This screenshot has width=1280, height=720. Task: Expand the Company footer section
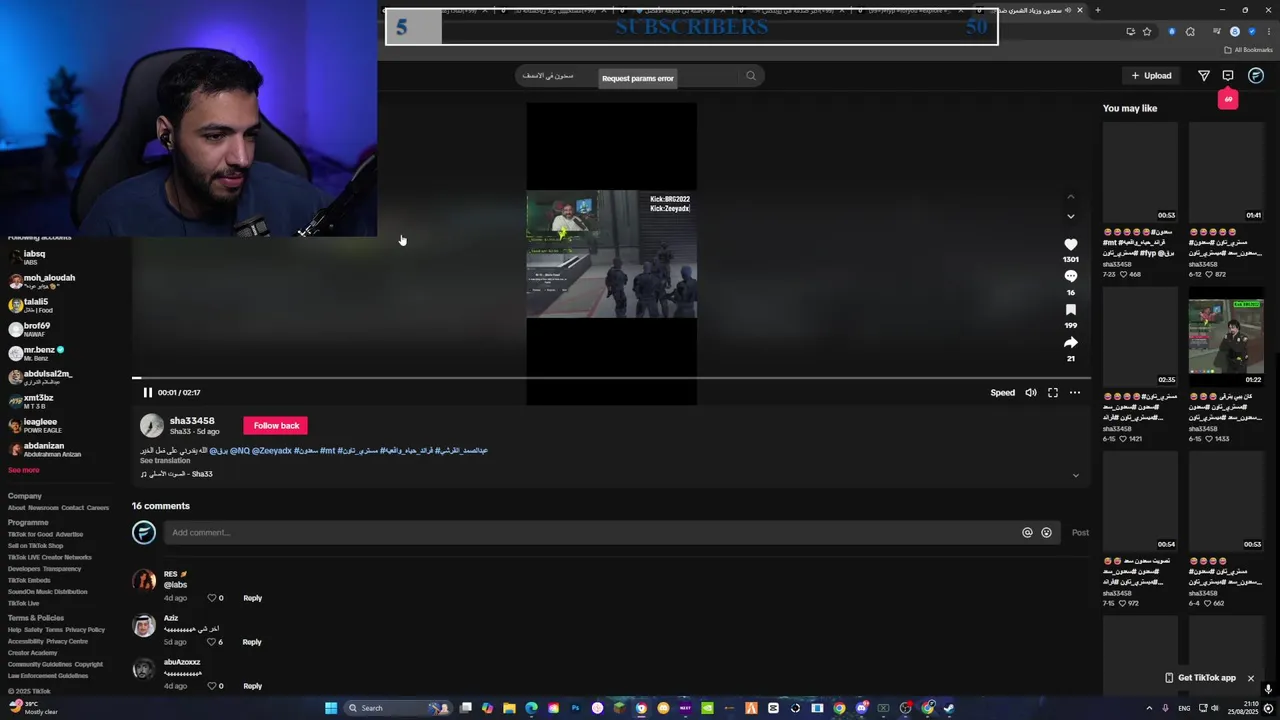(25, 496)
